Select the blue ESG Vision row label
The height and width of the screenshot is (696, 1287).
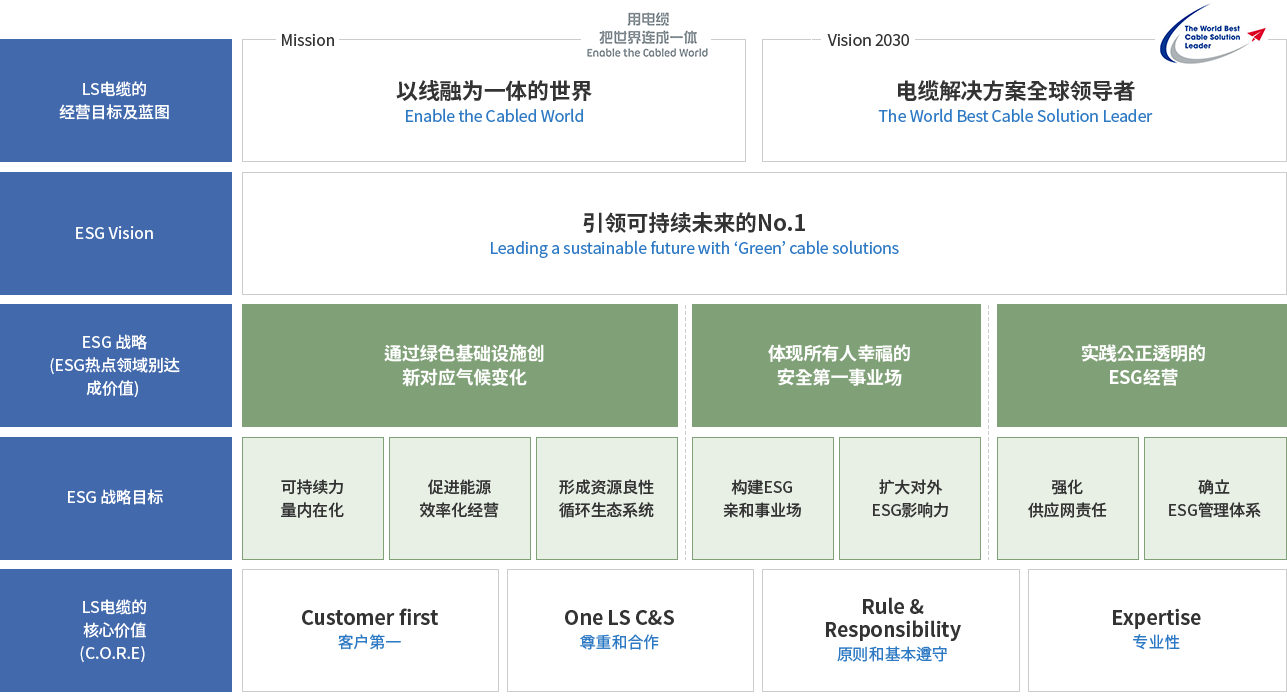115,233
